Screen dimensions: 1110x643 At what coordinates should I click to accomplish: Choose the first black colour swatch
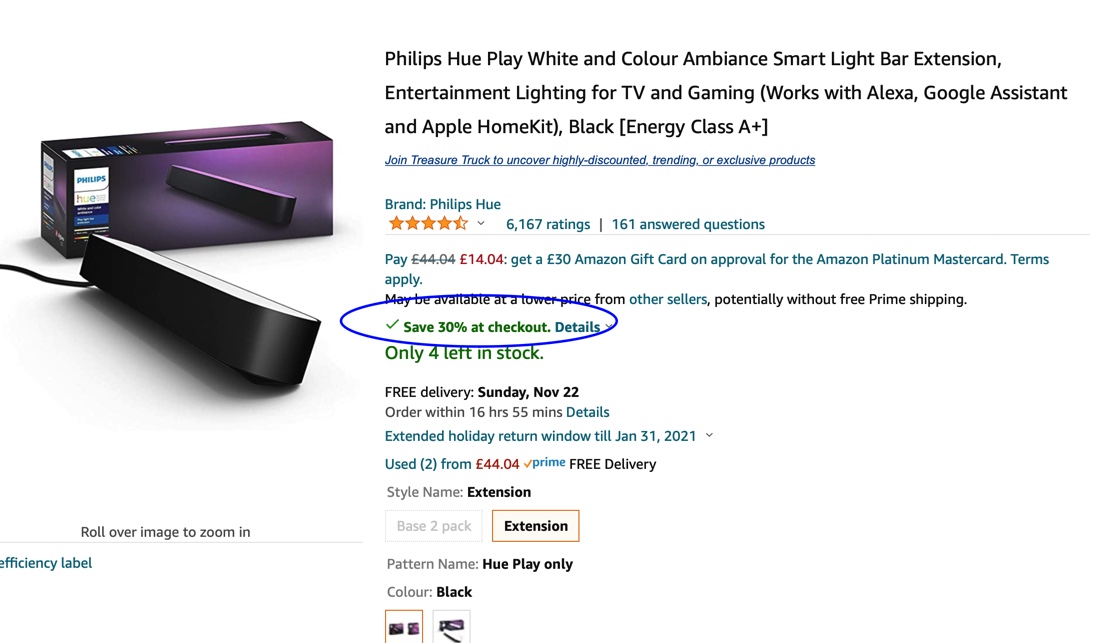[x=404, y=627]
